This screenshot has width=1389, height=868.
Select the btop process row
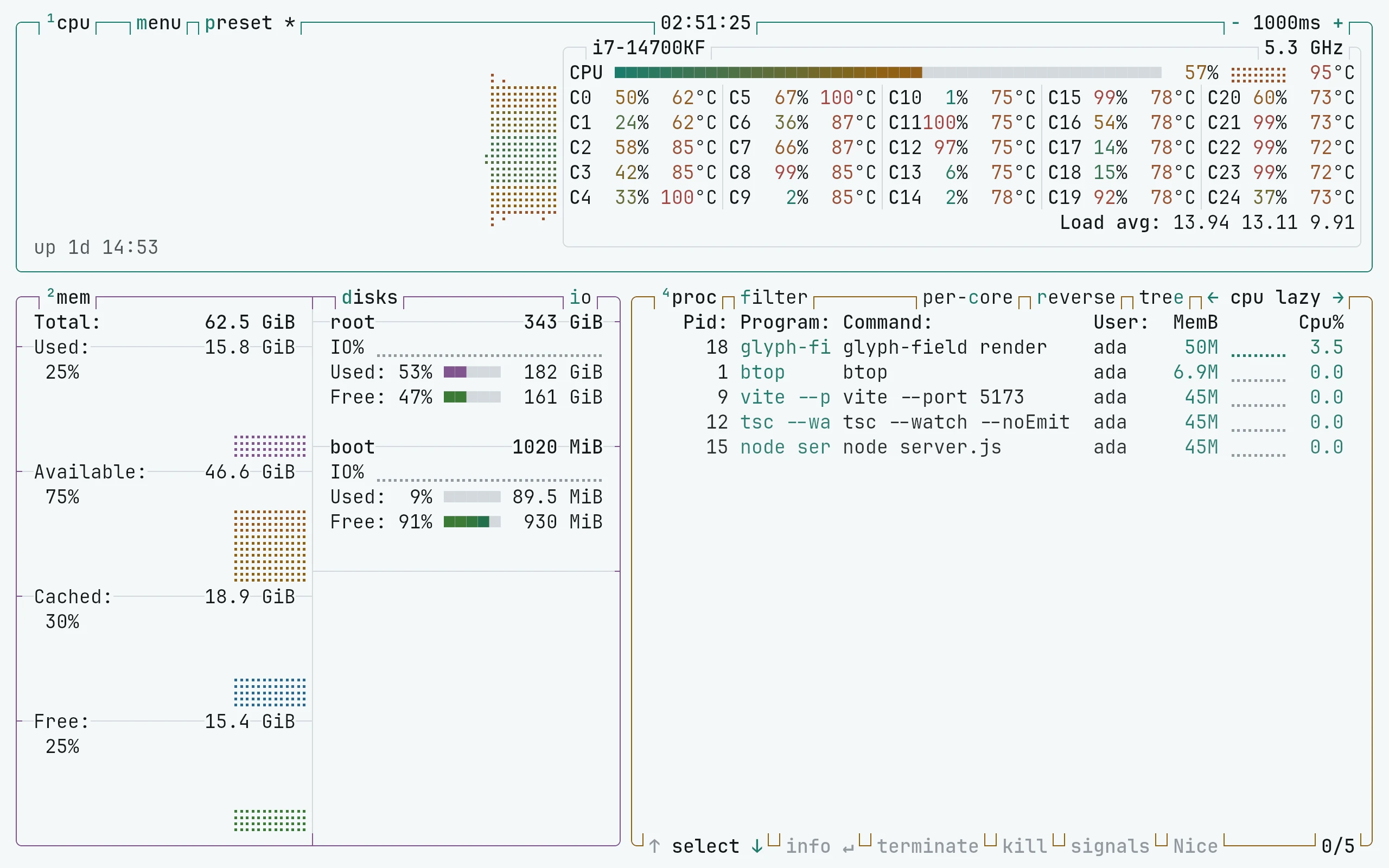point(1002,372)
